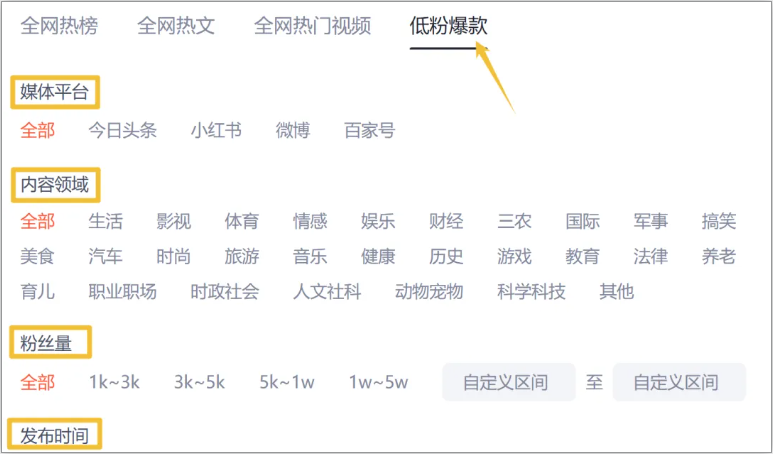Filter content by 游戏
The width and height of the screenshot is (773, 454).
tap(514, 257)
